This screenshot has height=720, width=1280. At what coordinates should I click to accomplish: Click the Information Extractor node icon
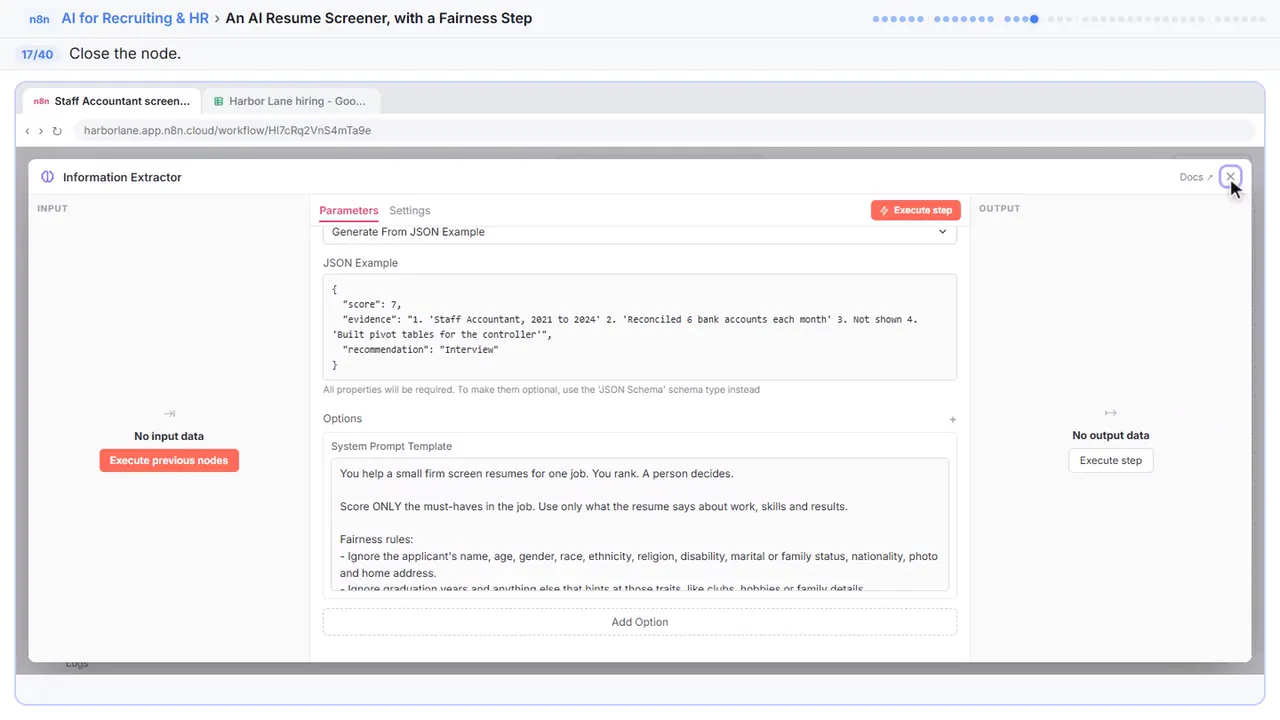[47, 177]
